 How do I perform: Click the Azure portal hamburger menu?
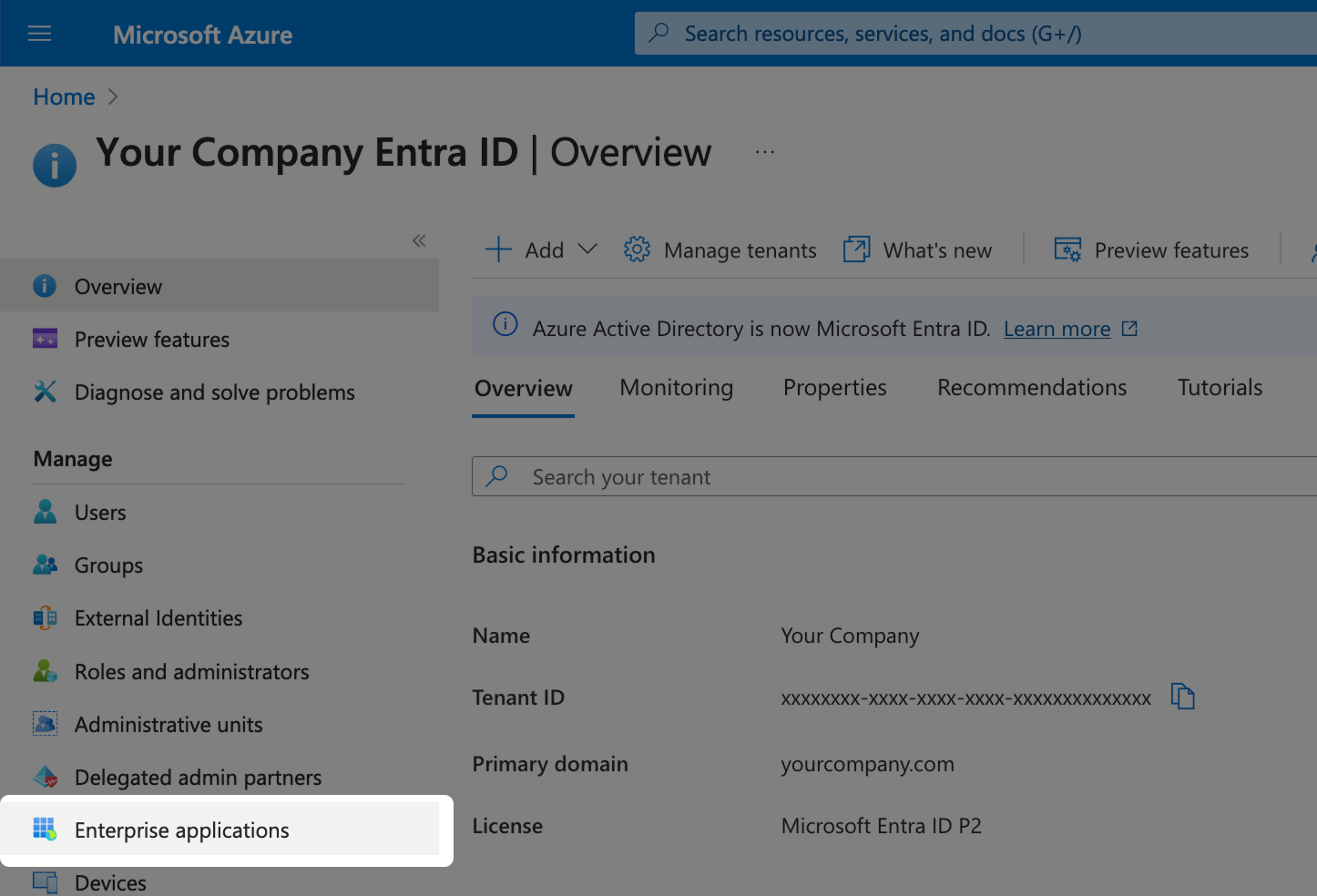(38, 33)
